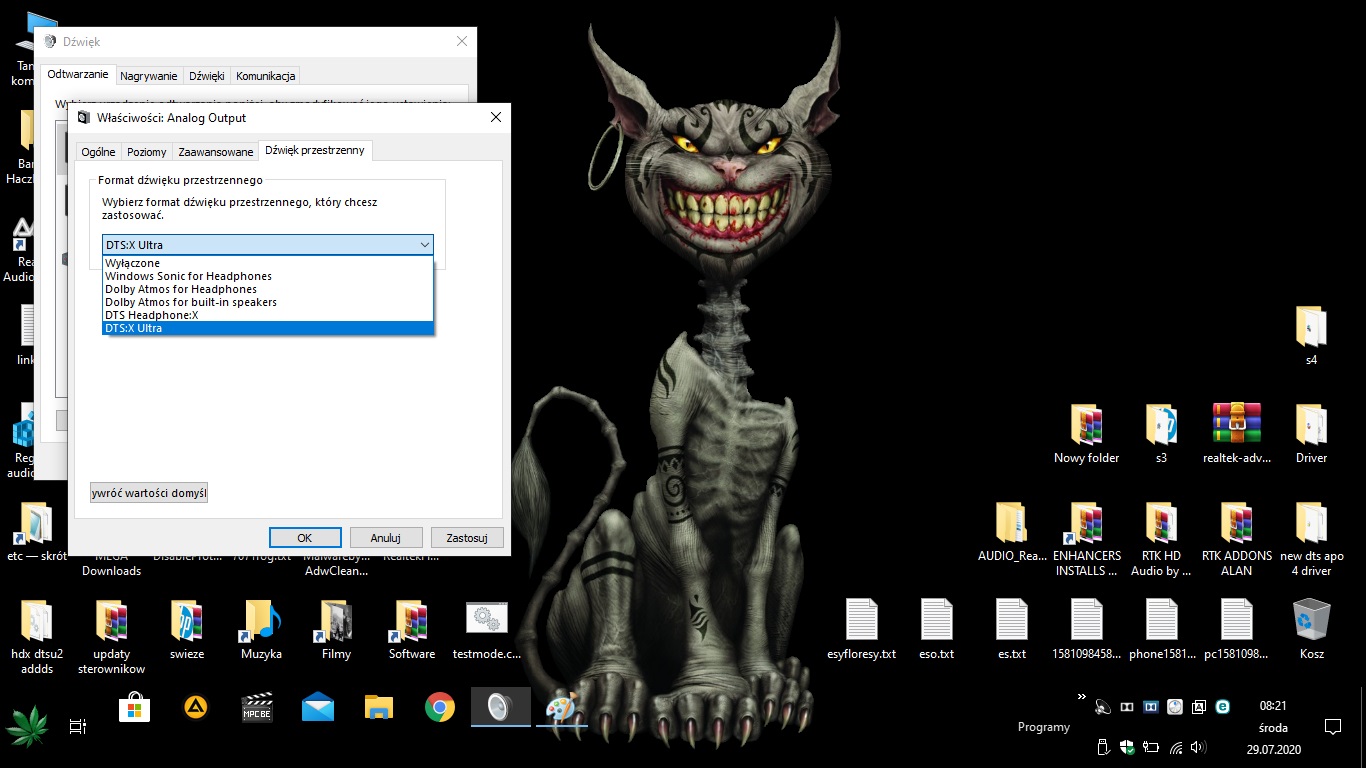Click Przywróć wartości domyślne button
Screen dimensions: 1366x768
click(x=149, y=493)
